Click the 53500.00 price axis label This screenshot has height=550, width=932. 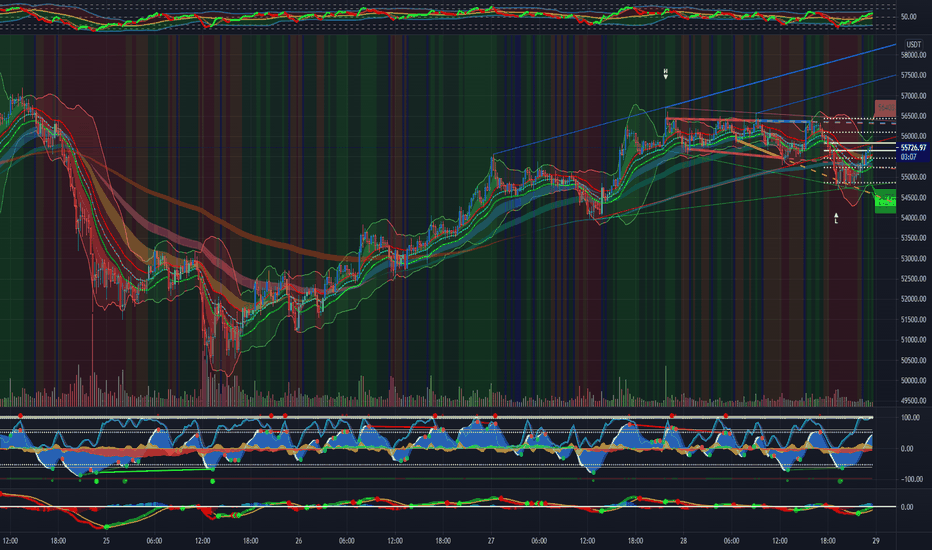coord(913,238)
